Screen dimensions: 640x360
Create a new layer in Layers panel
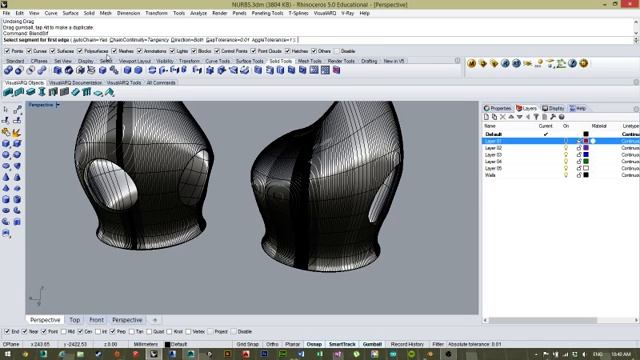[486, 117]
